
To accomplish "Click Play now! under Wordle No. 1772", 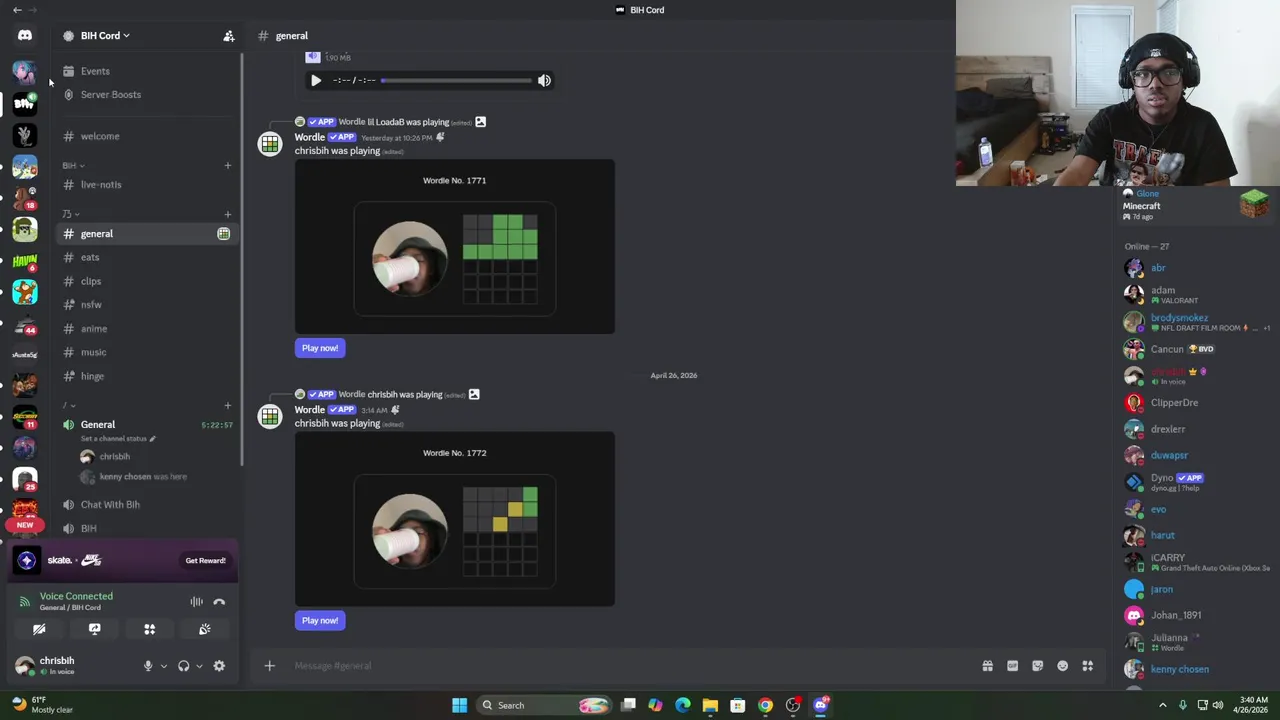I will point(320,621).
